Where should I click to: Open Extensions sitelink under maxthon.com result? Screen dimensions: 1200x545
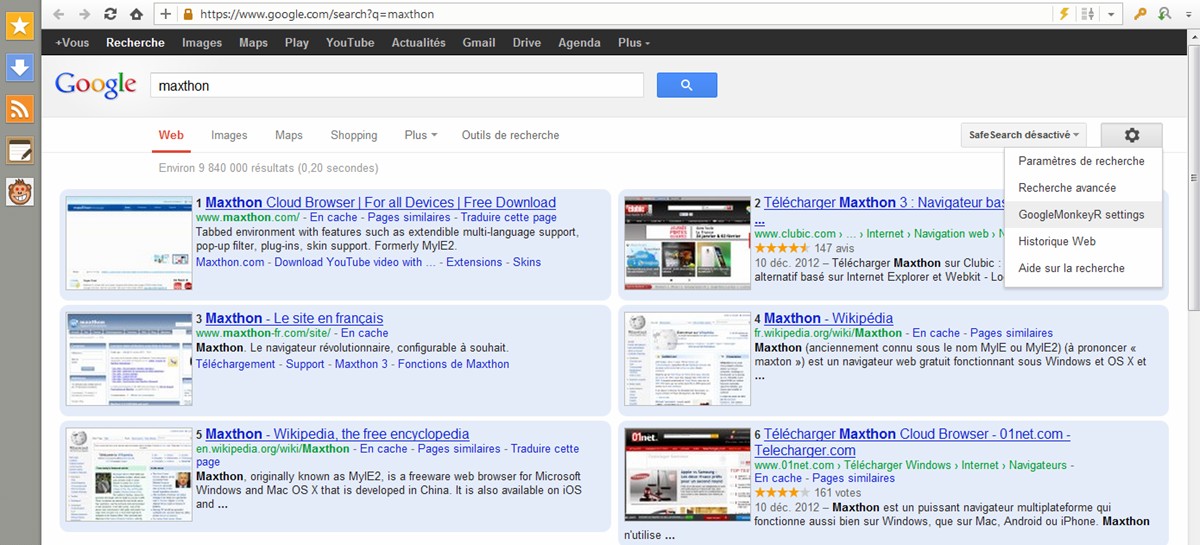pos(474,262)
